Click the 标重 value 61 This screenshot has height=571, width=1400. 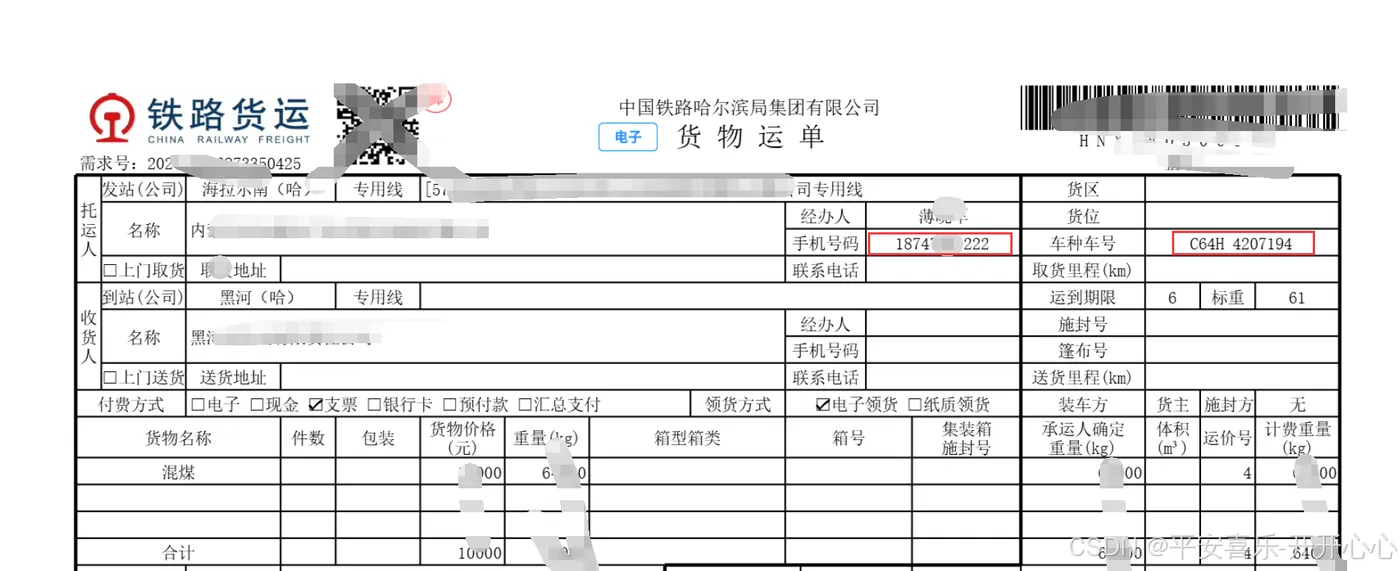click(1297, 298)
